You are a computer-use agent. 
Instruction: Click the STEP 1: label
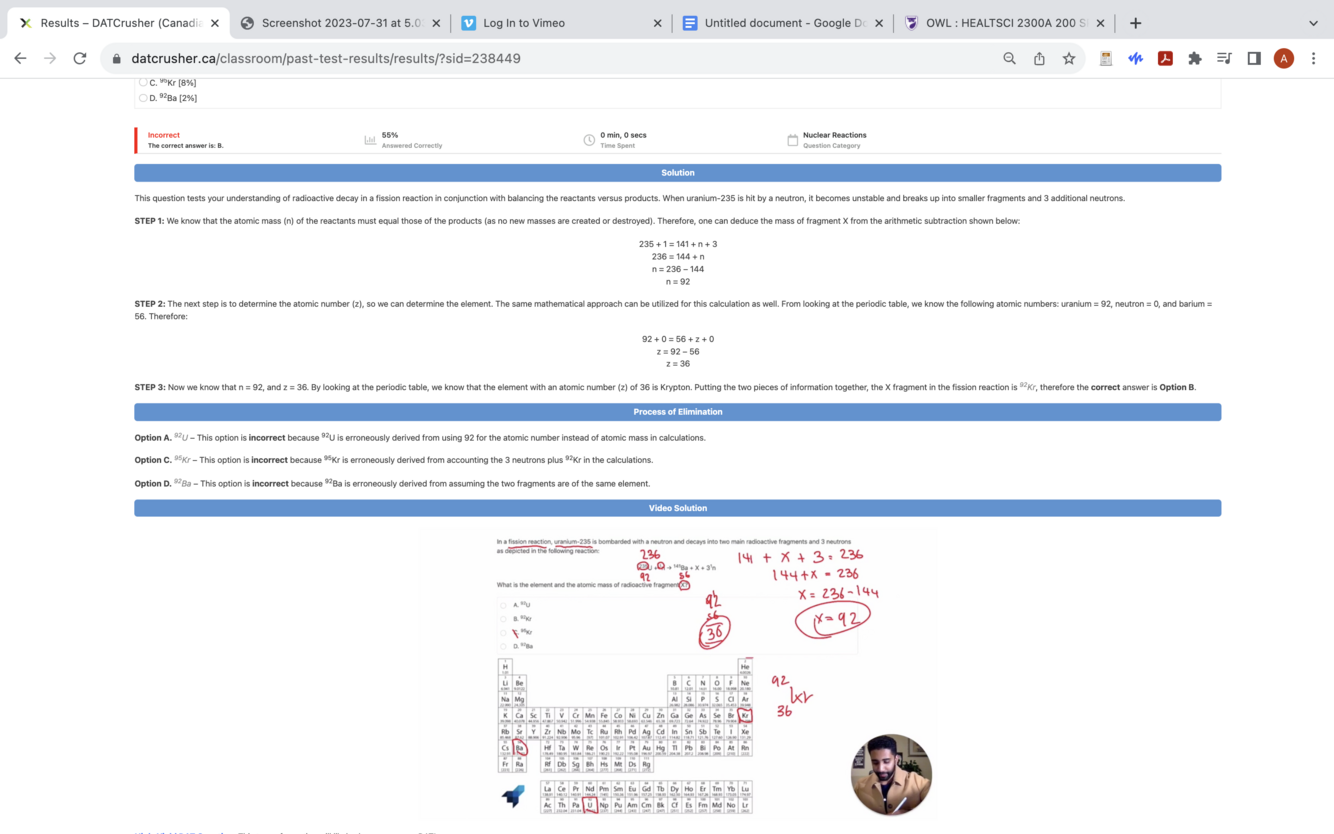click(x=149, y=221)
